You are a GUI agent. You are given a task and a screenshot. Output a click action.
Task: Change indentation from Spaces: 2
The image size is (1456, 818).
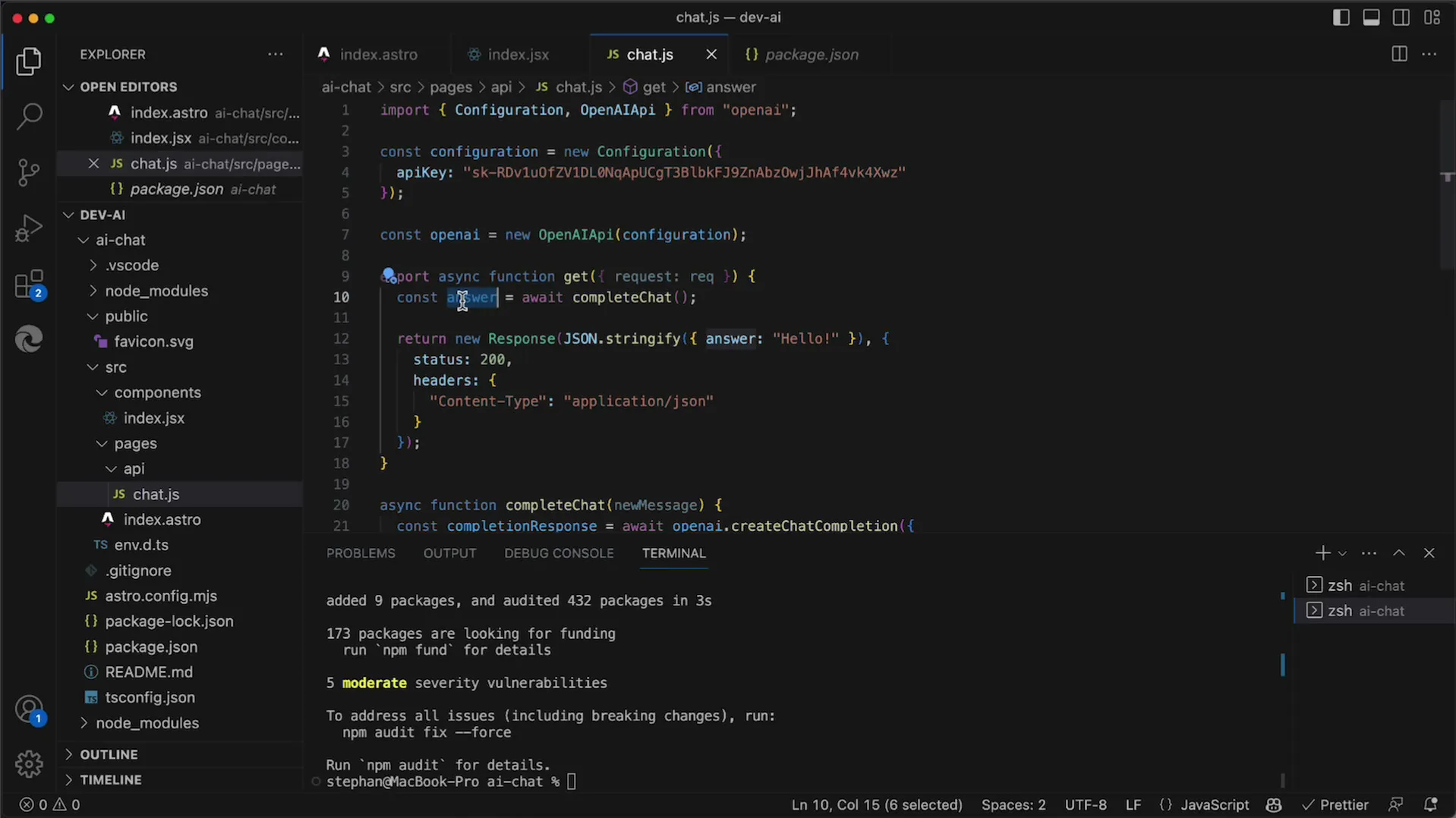[1013, 805]
